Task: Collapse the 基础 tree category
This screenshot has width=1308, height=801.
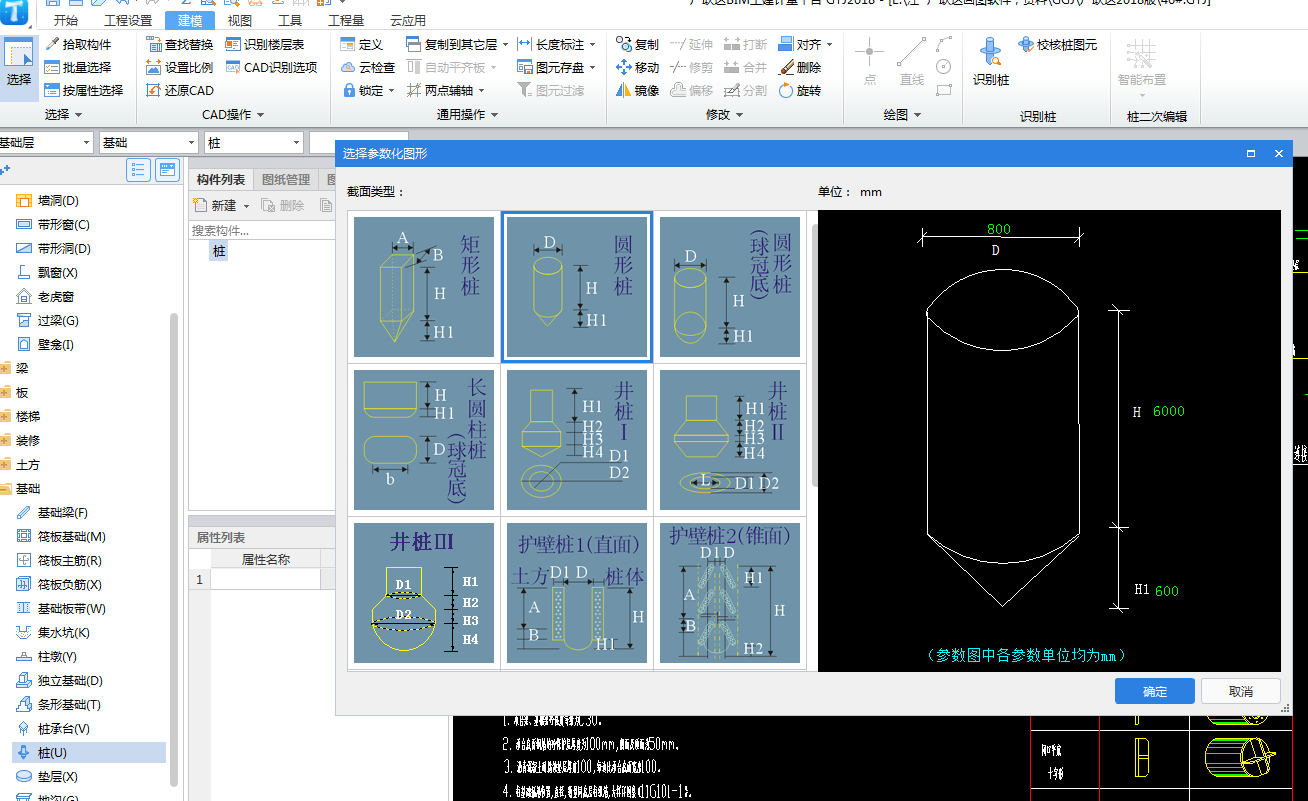Action: point(5,488)
